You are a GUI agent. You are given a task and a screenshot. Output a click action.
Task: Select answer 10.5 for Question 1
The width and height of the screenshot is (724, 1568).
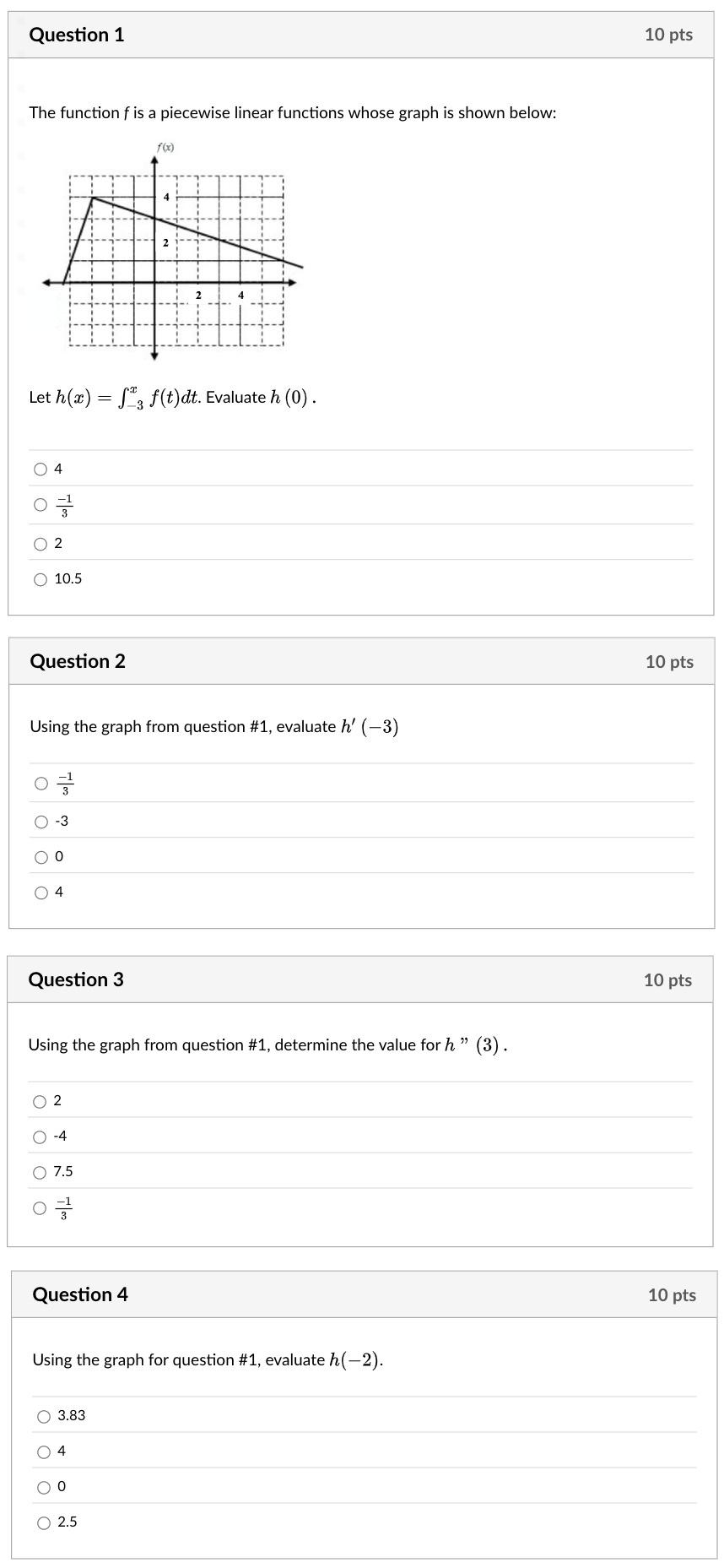pos(40,579)
